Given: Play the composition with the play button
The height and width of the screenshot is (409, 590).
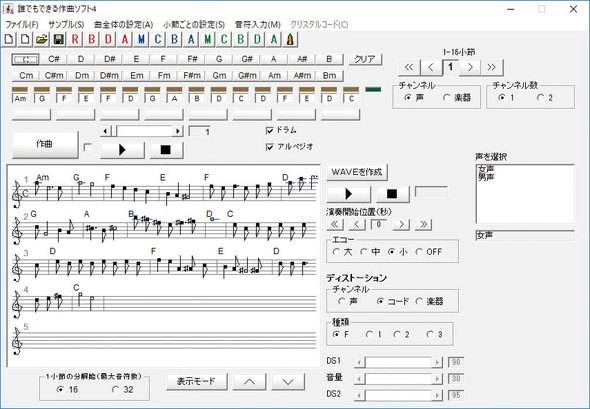Looking at the screenshot, I should pos(122,150).
